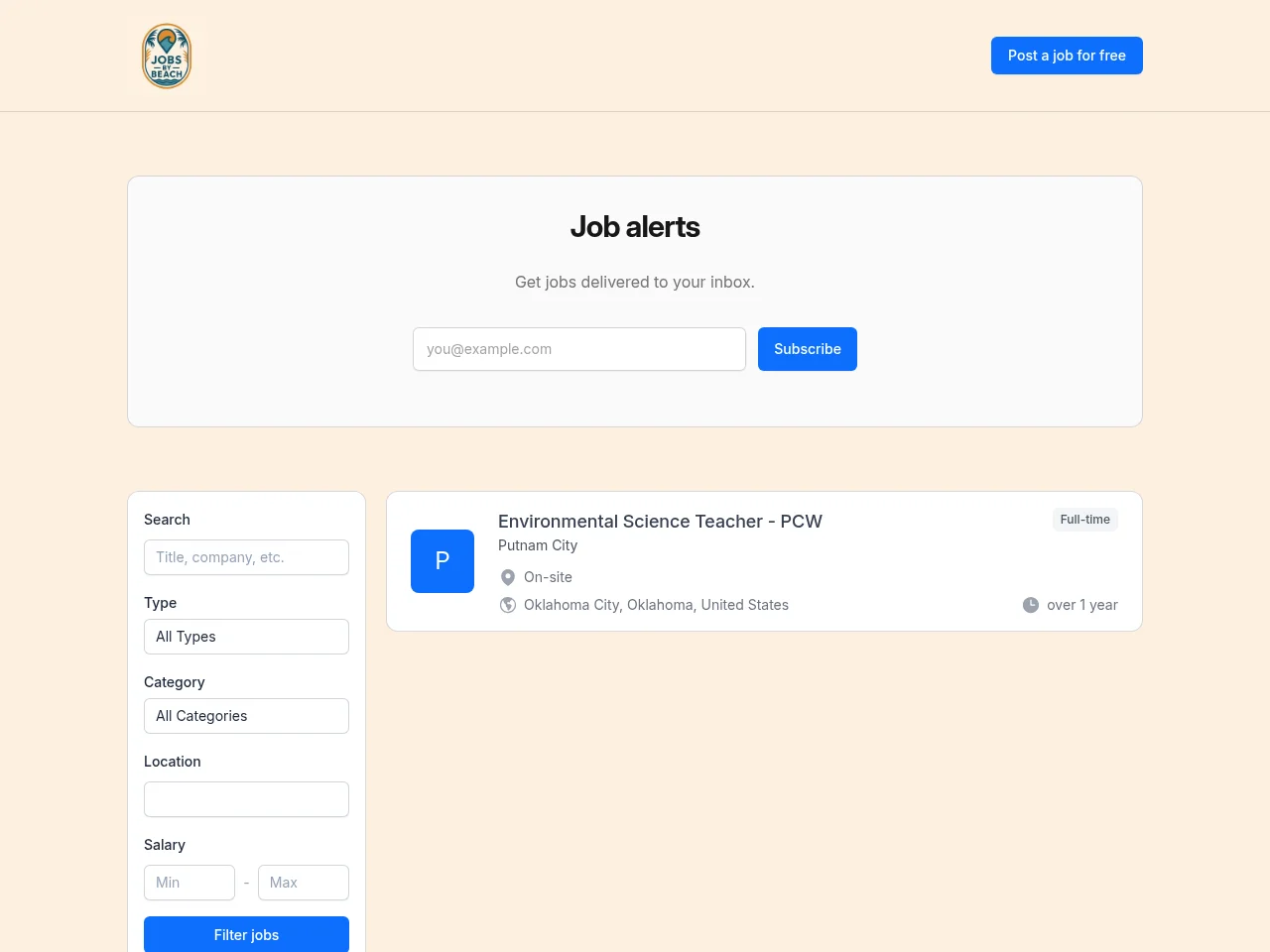Click the Full-time job type badge
Viewport: 1270px width, 952px height.
1085,520
